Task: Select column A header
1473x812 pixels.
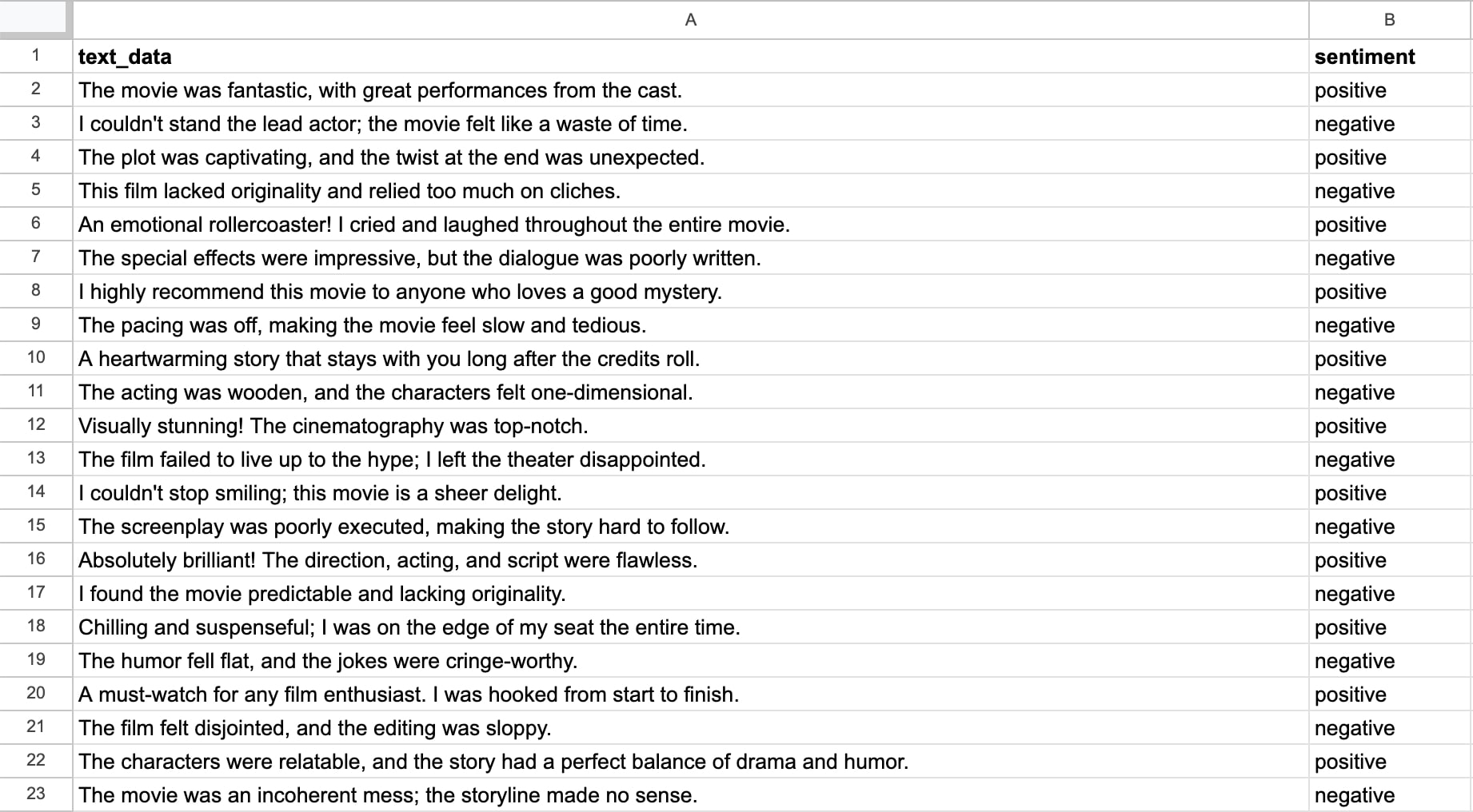Action: click(x=691, y=20)
